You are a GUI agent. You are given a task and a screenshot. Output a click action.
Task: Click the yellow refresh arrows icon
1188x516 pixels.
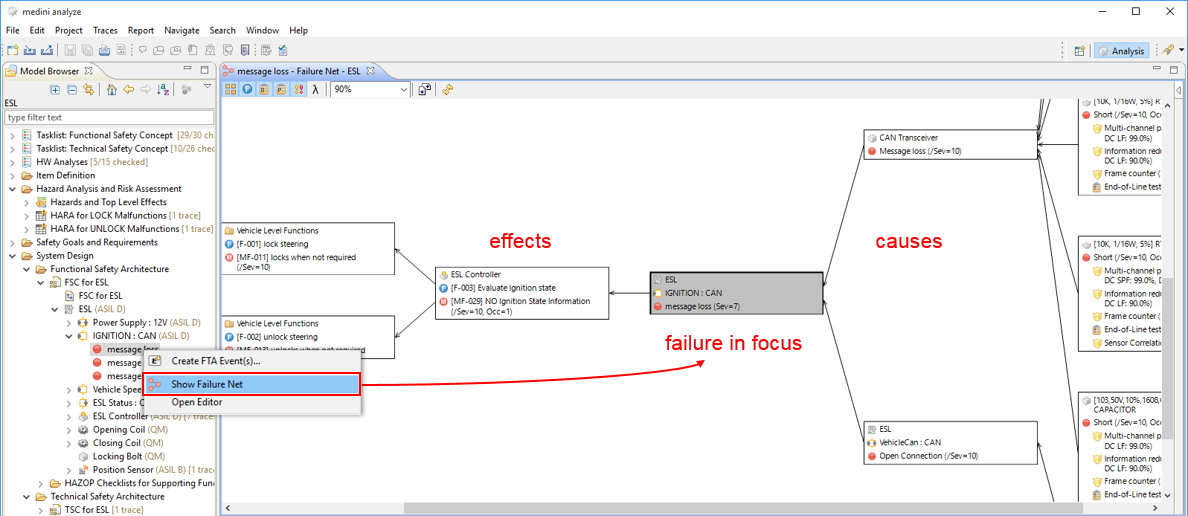click(447, 89)
